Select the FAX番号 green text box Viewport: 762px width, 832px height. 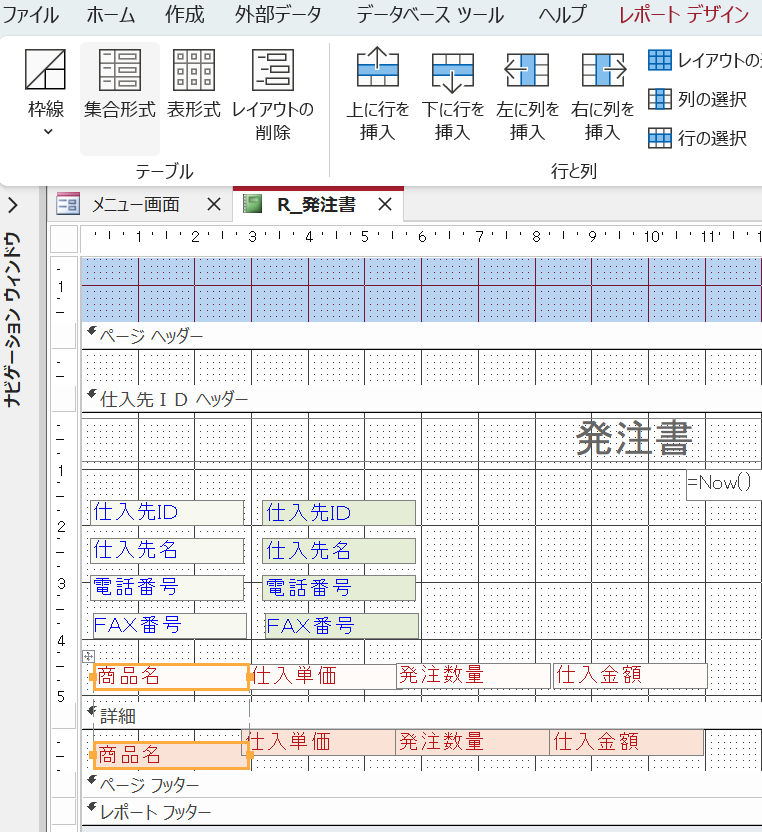click(342, 626)
